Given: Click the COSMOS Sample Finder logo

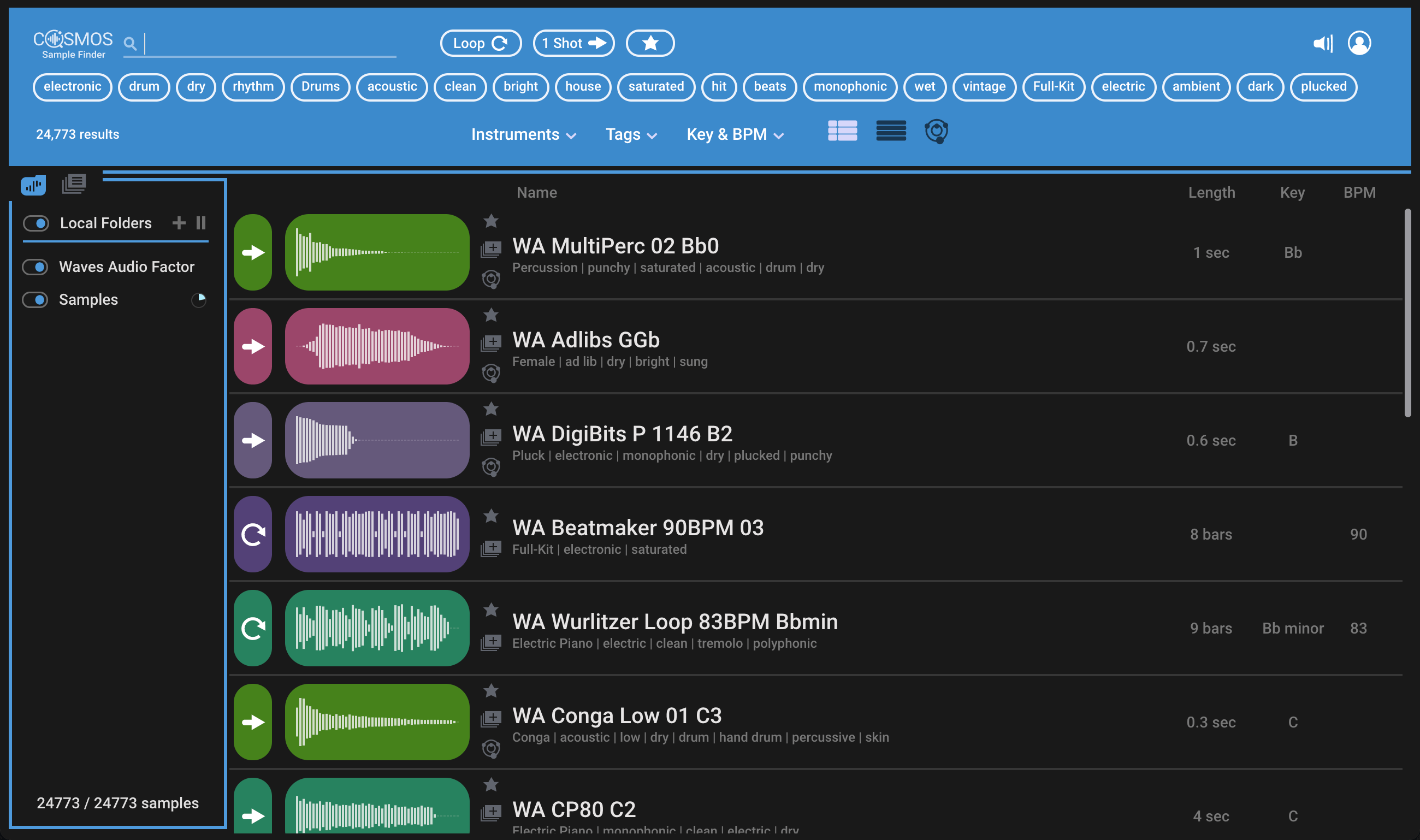Looking at the screenshot, I should (x=73, y=44).
